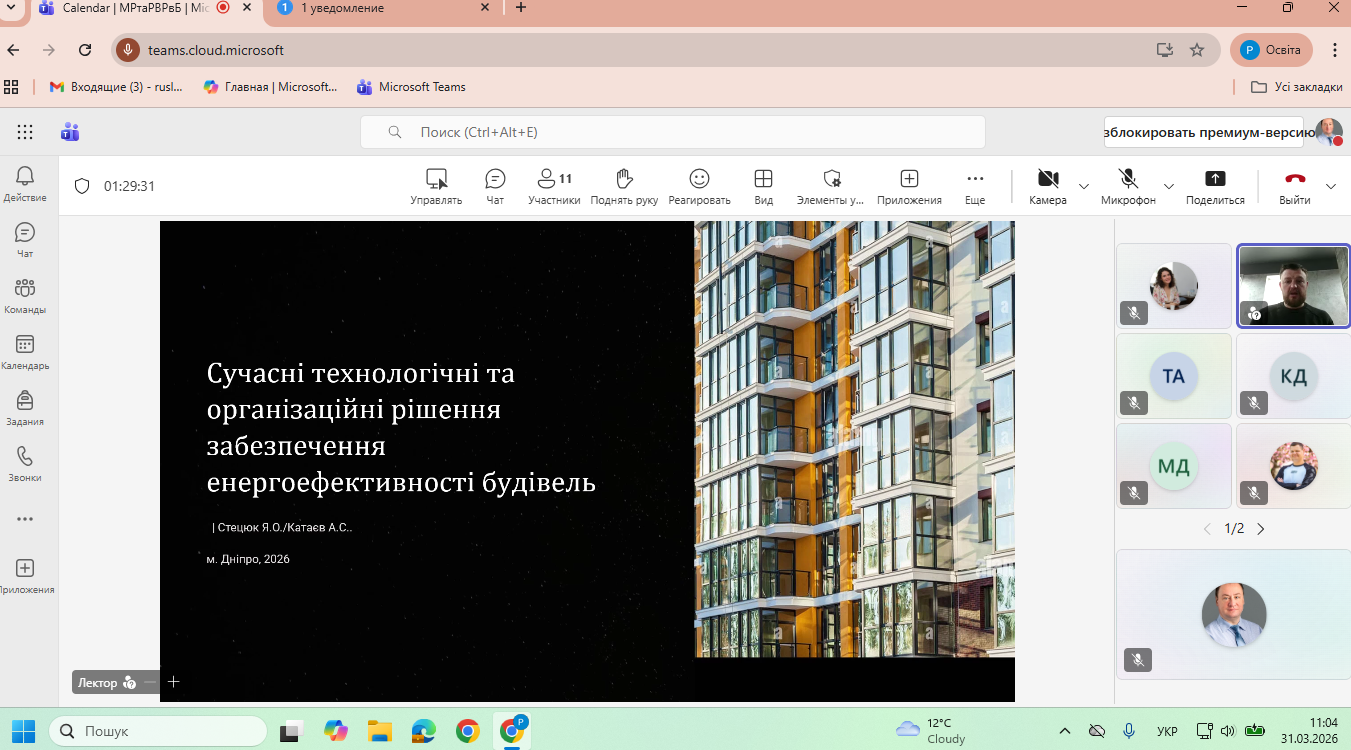Go to the next participants page
The image size is (1351, 750).
click(x=1261, y=529)
